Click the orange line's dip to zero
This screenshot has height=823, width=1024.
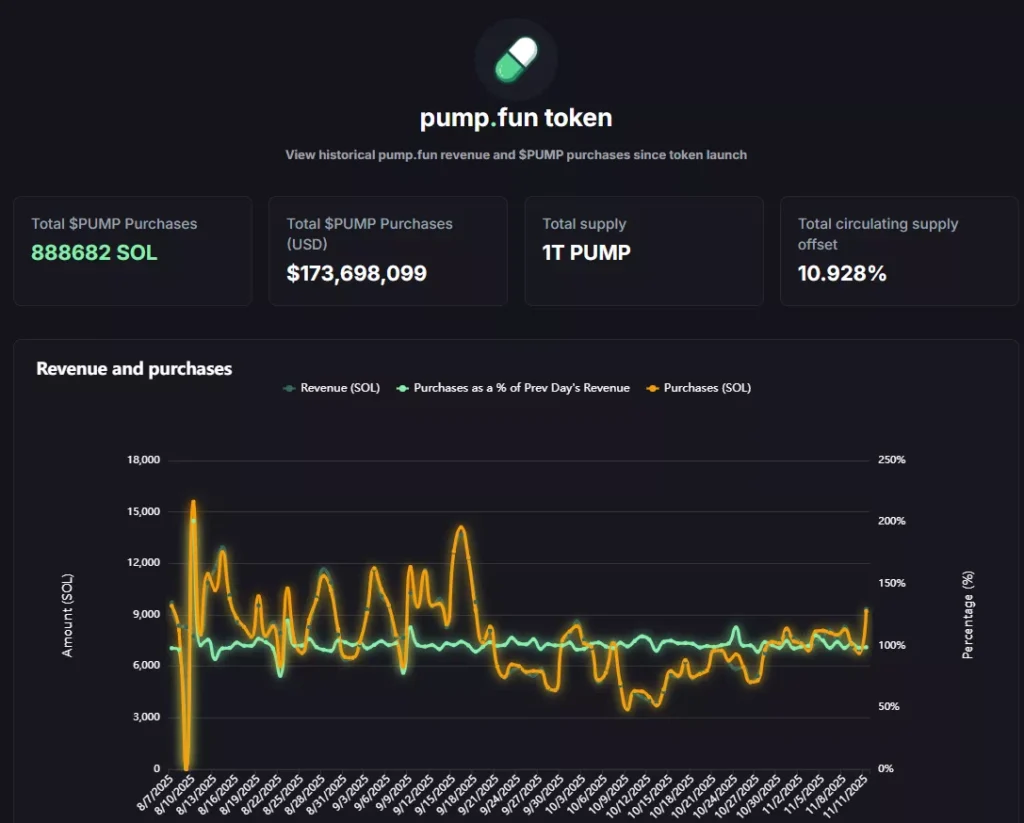(186, 764)
